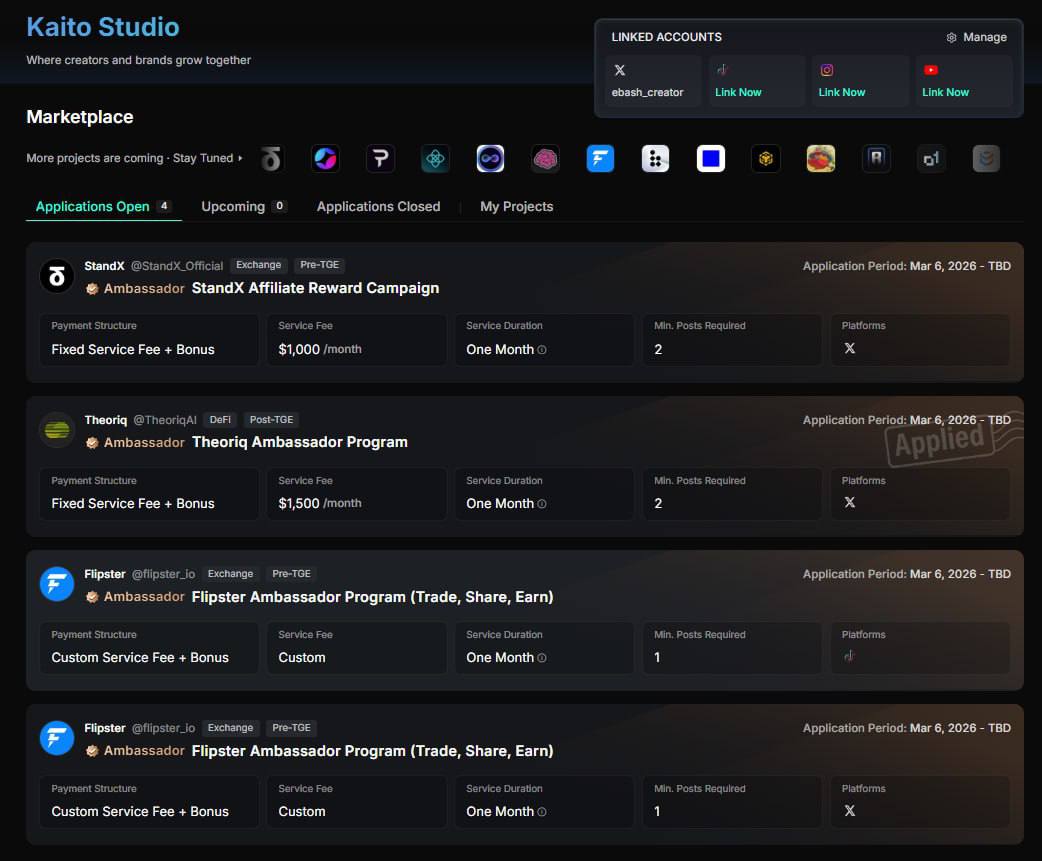Click the $1,000 /month service fee
This screenshot has height=861, width=1042.
(320, 349)
